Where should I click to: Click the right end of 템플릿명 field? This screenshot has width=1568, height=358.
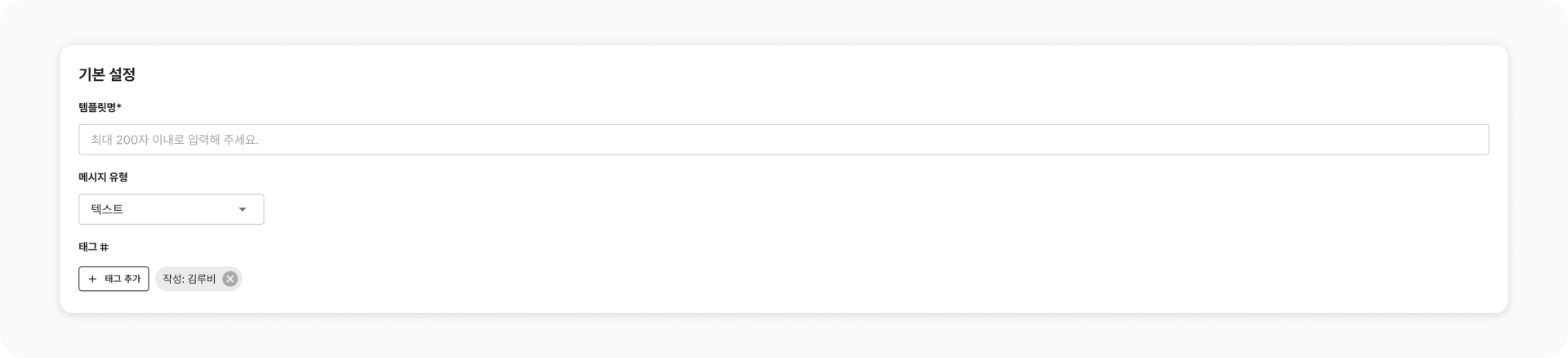[x=1470, y=140]
